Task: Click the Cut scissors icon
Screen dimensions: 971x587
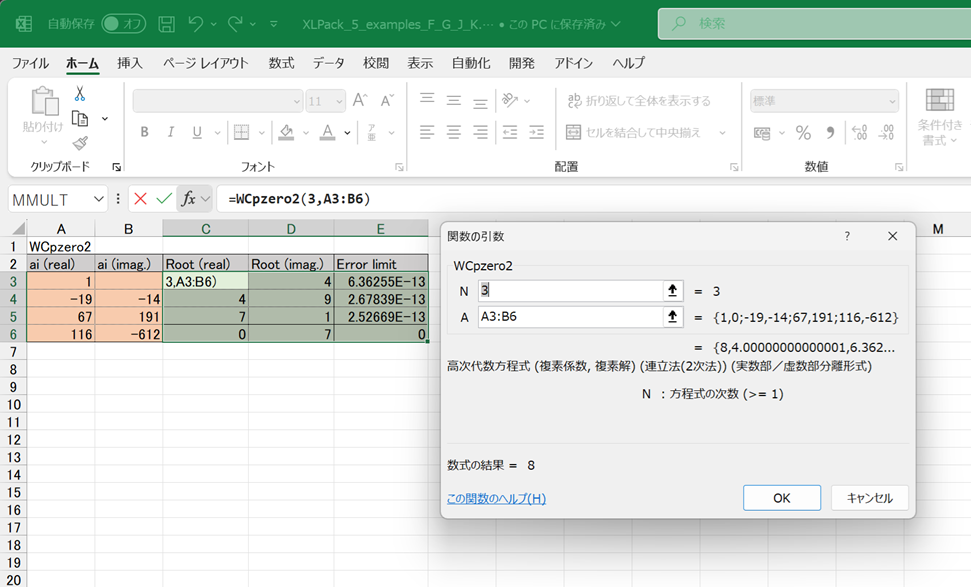Action: [x=79, y=93]
